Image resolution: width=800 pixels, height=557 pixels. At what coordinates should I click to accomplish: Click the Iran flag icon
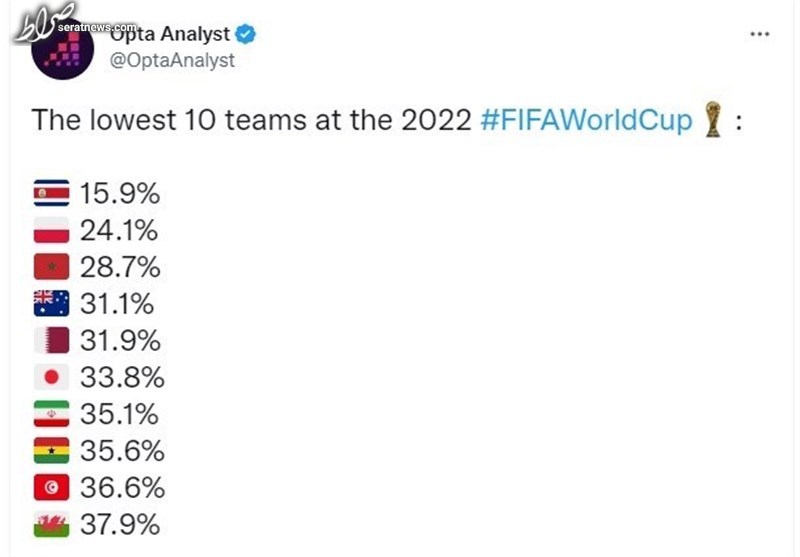click(x=52, y=414)
